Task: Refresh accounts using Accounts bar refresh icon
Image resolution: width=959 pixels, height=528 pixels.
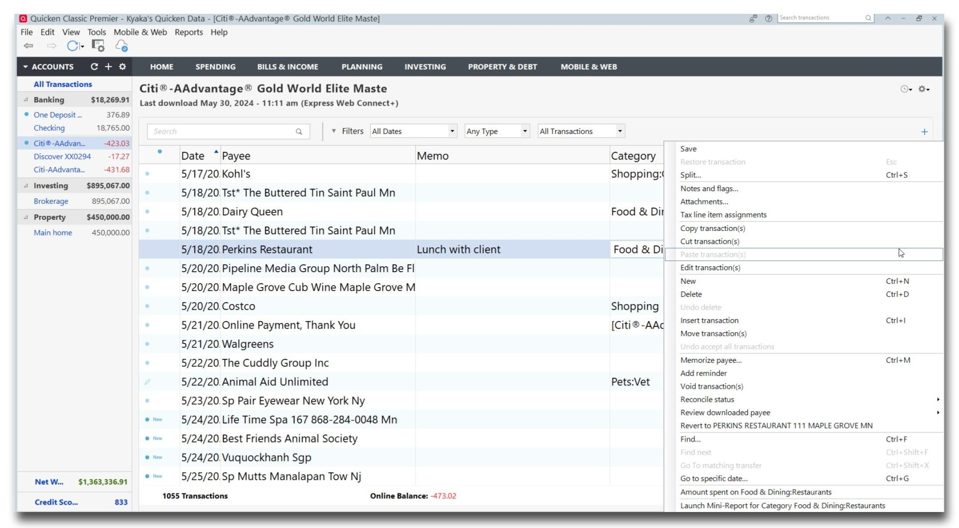Action: pyautogui.click(x=94, y=67)
